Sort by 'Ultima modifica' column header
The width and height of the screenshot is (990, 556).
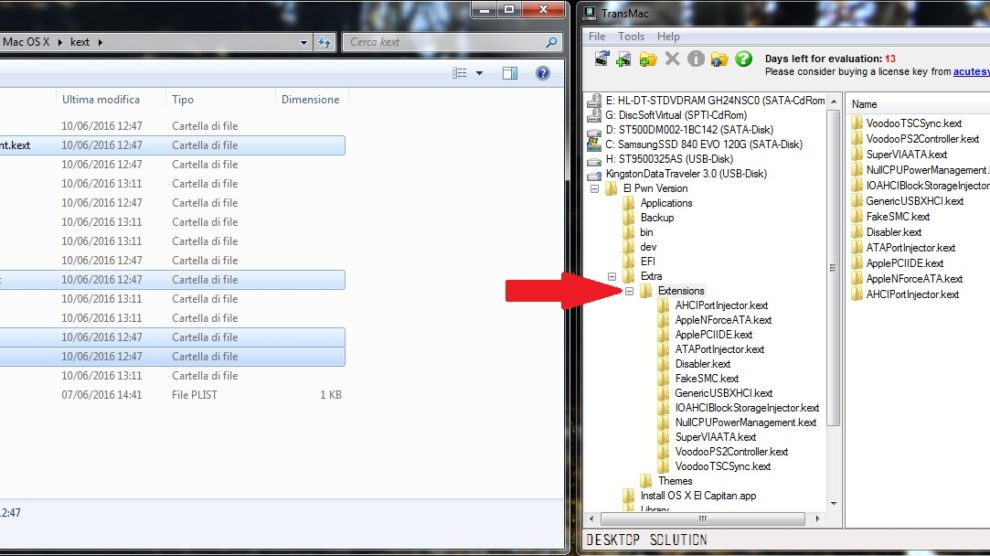pos(101,99)
